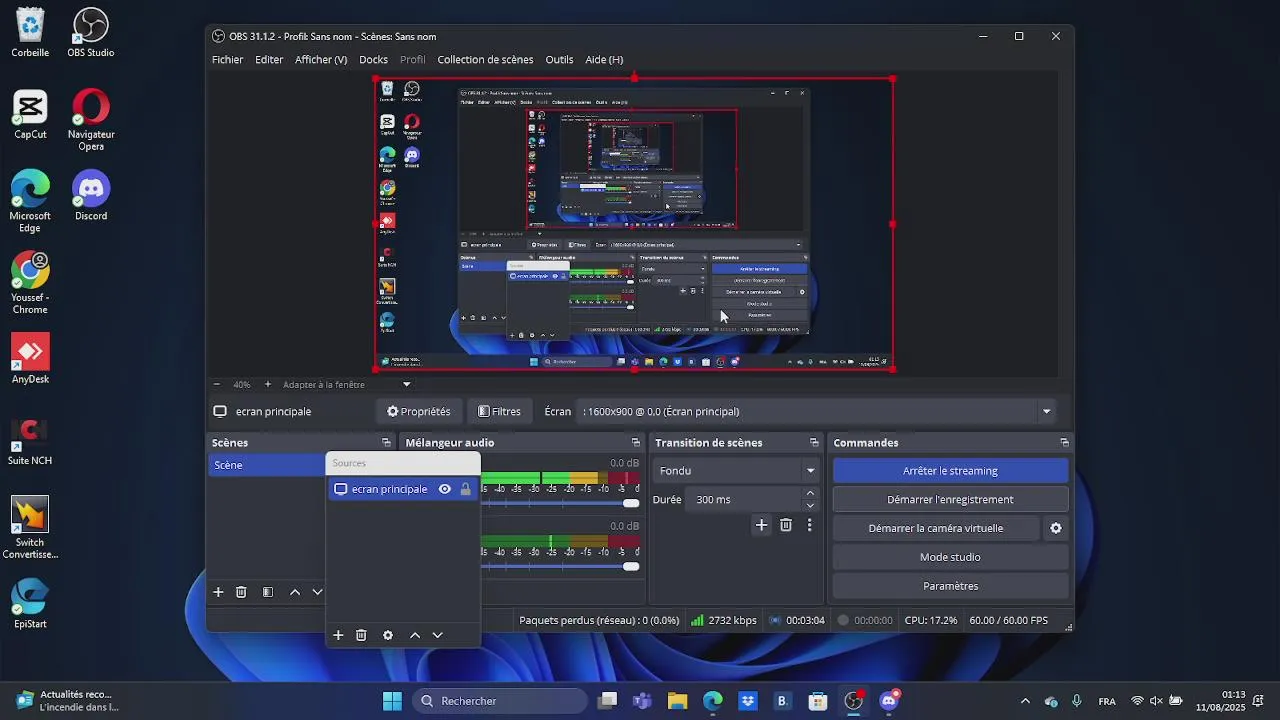Open the Afficher (V) menu
The height and width of the screenshot is (720, 1280).
point(321,60)
